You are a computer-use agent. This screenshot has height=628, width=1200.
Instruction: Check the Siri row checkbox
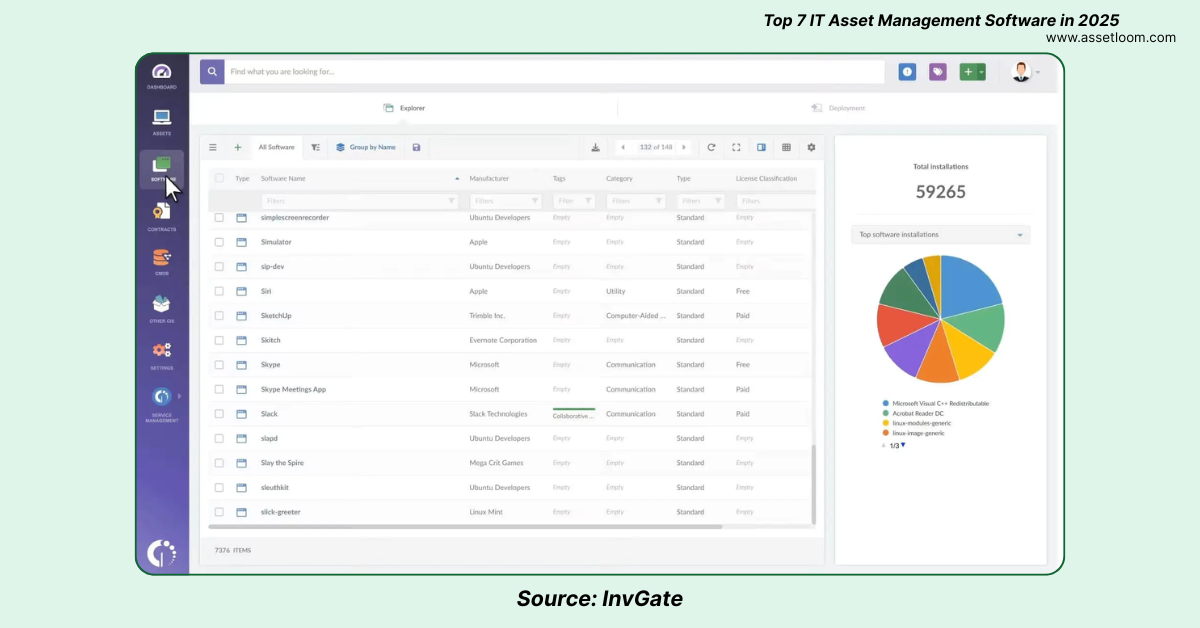219,291
